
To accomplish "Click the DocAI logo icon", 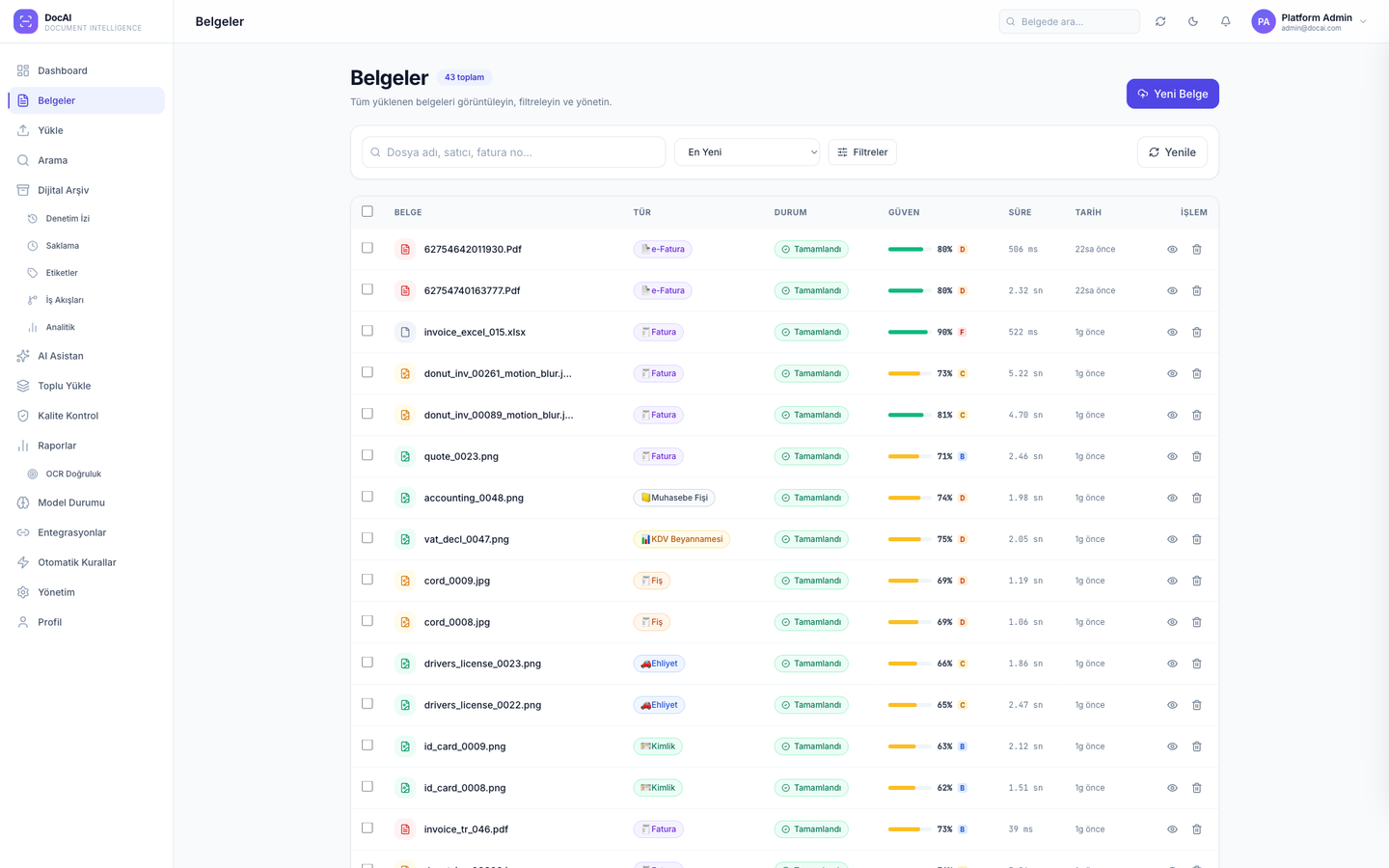I will (26, 21).
